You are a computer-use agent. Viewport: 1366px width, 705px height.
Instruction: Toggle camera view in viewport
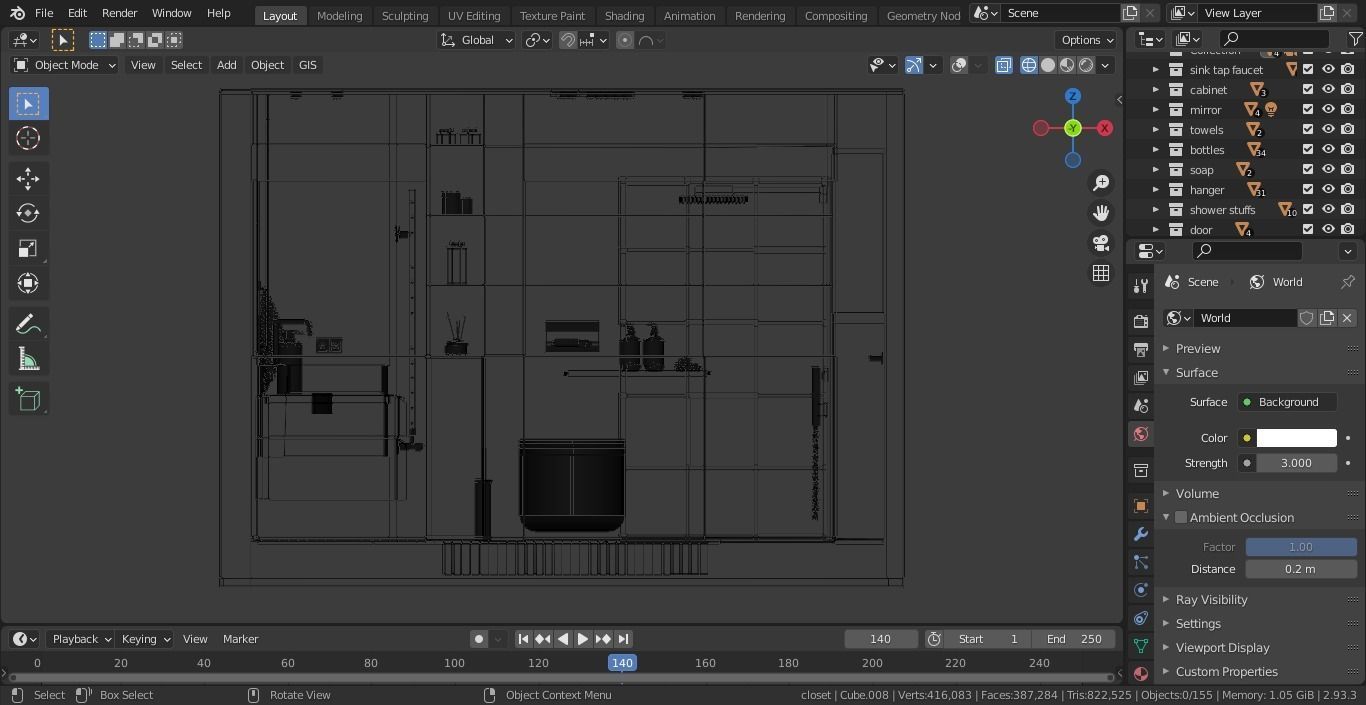(1101, 243)
